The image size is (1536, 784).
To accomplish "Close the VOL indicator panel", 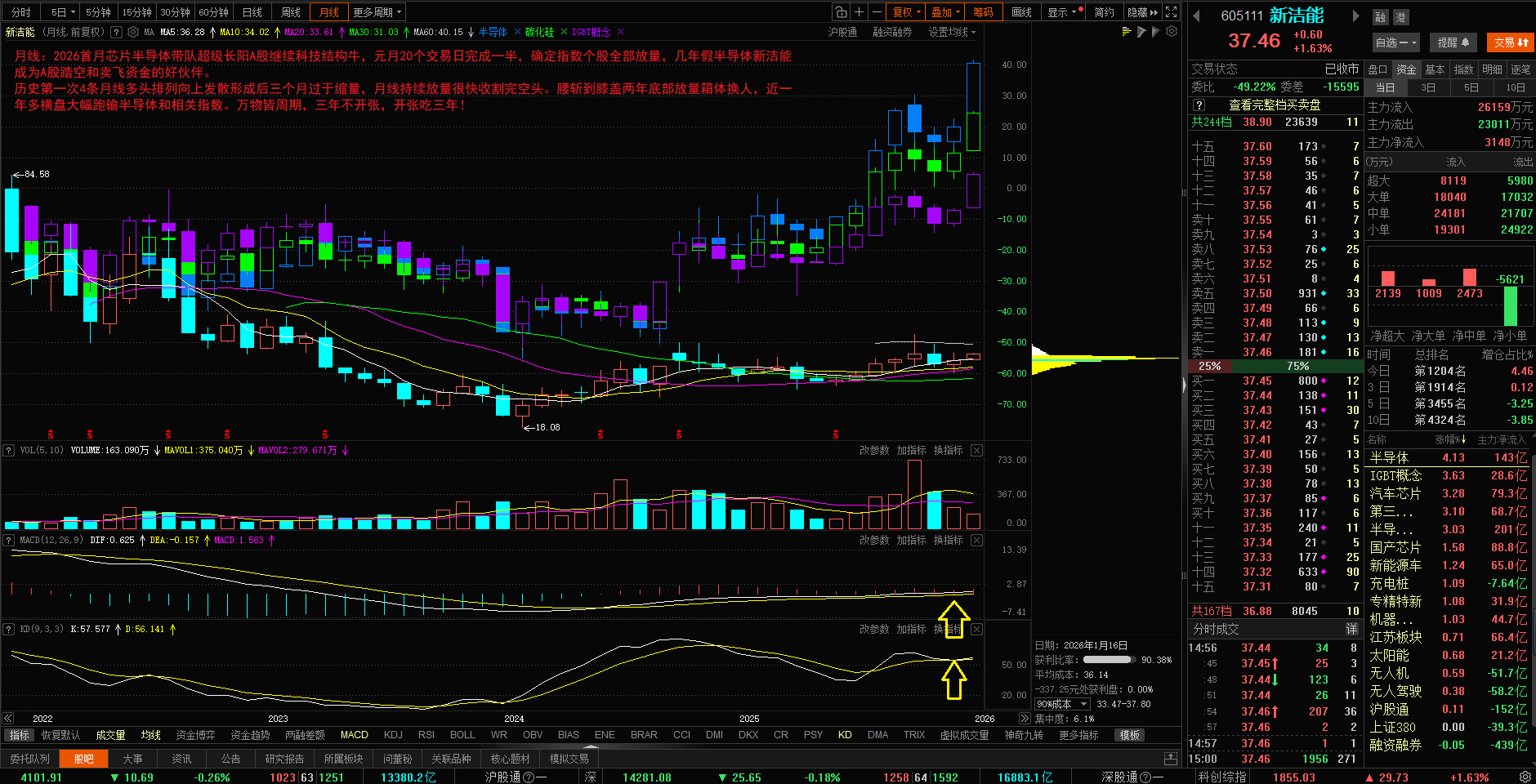I will (976, 451).
